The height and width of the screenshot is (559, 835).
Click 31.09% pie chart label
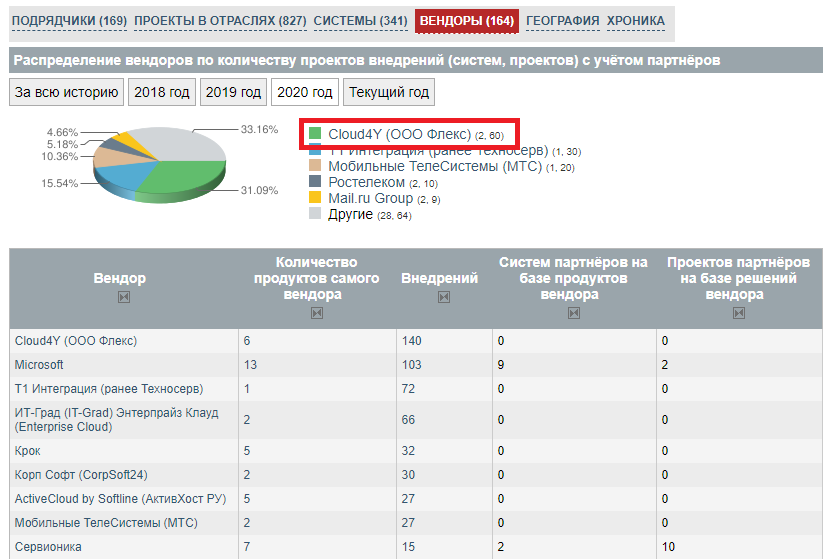pos(259,190)
